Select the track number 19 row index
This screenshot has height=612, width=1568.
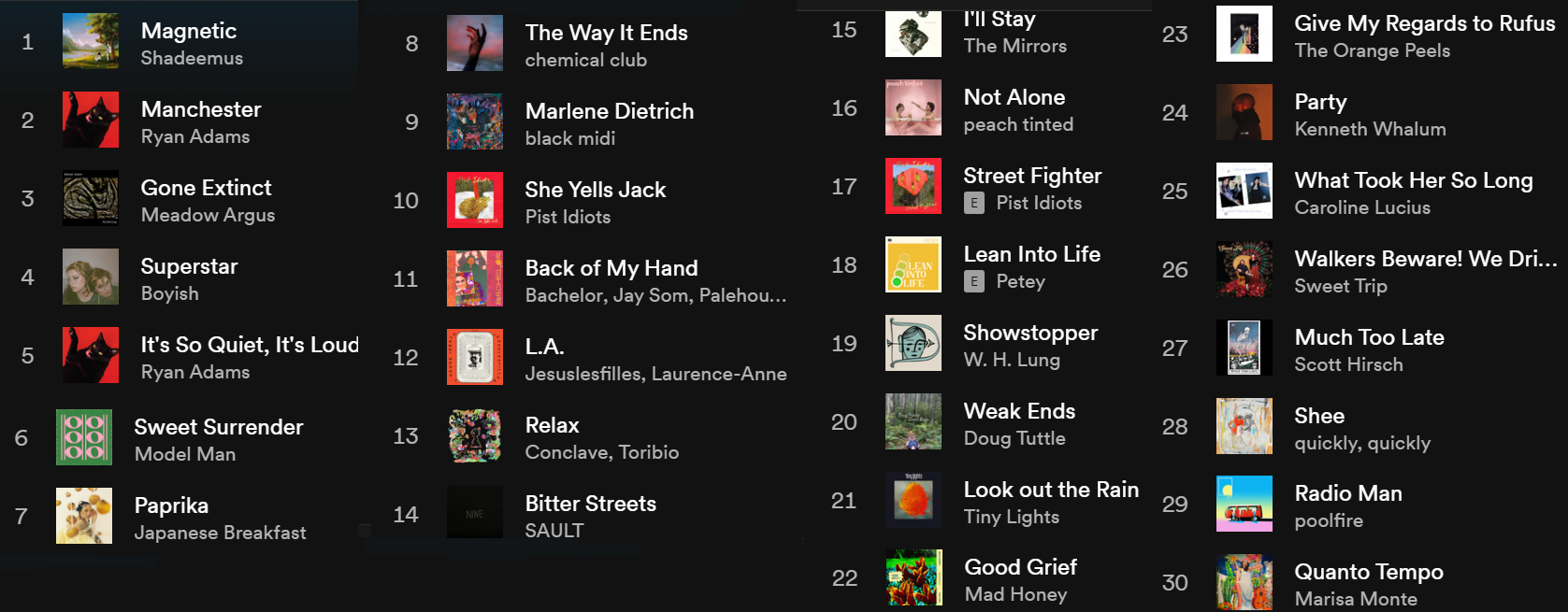point(844,344)
